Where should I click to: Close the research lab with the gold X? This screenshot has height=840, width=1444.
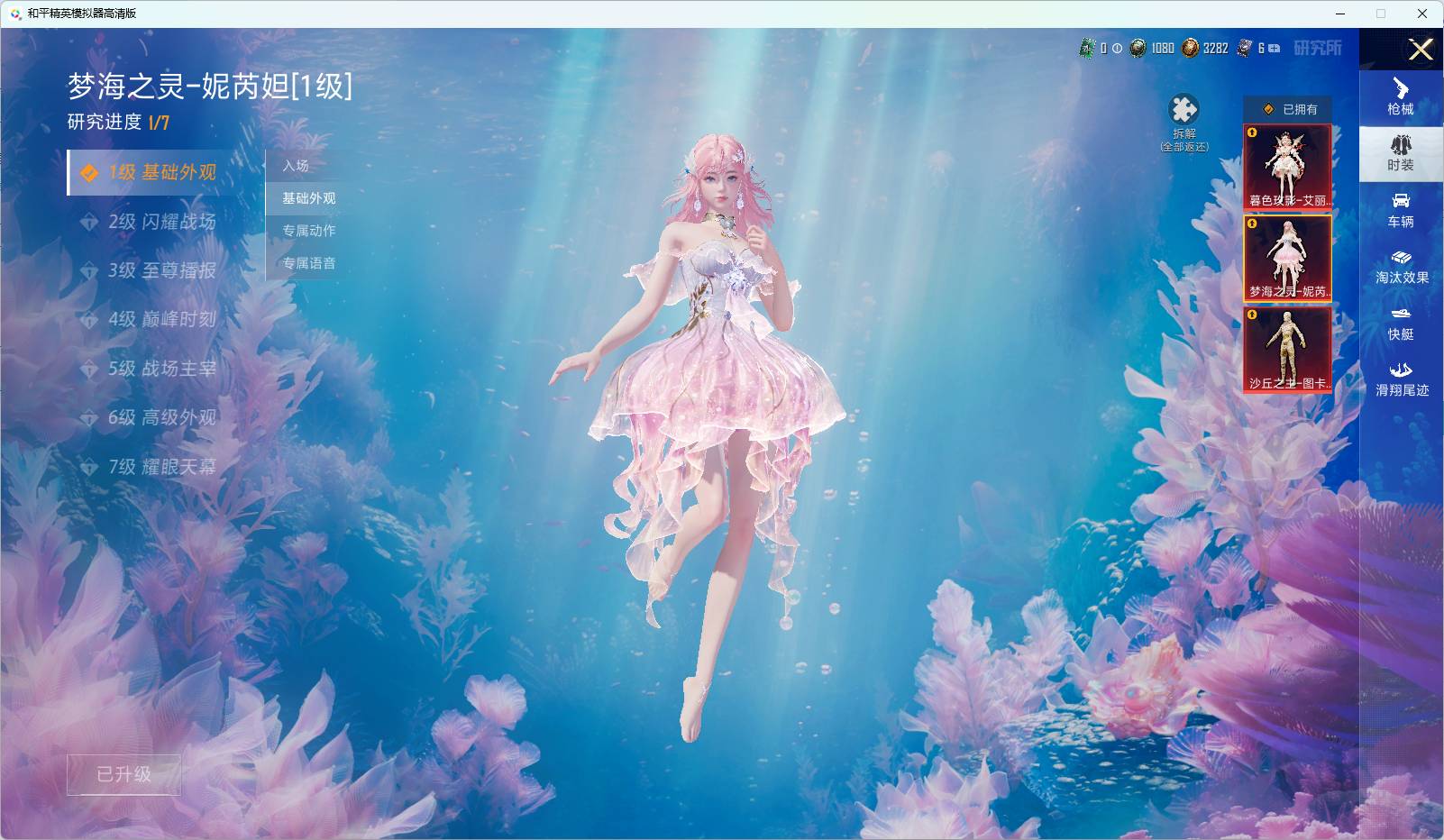1421,50
